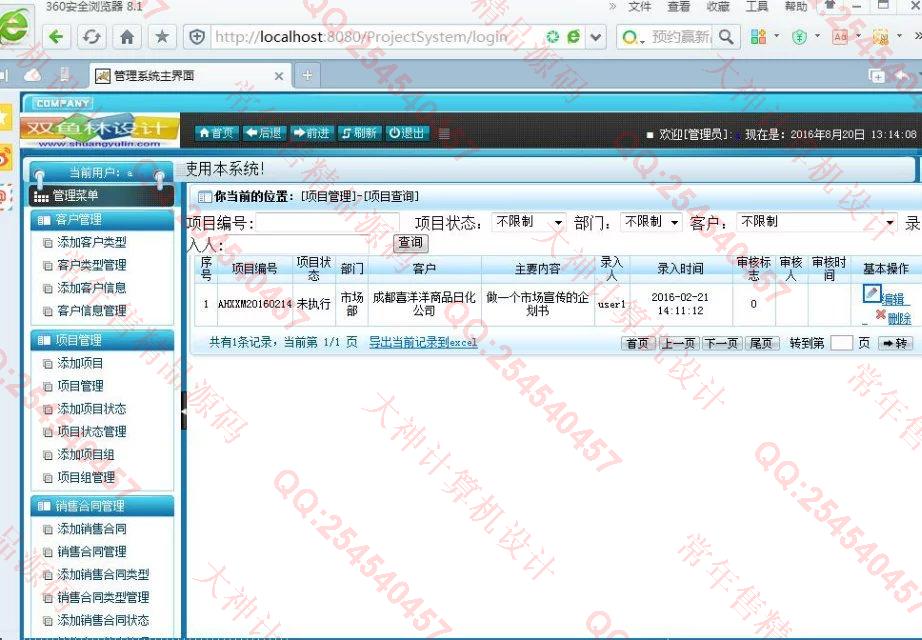This screenshot has width=922, height=640.
Task: Click the favorites star icon
Action: [x=162, y=37]
